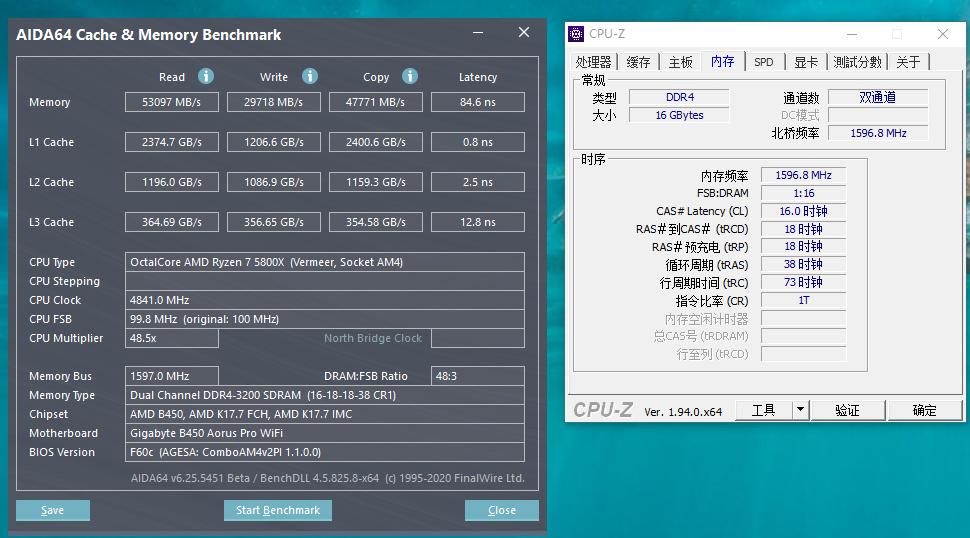
Task: Open the 主板 tab in CPU-Z
Action: click(680, 62)
